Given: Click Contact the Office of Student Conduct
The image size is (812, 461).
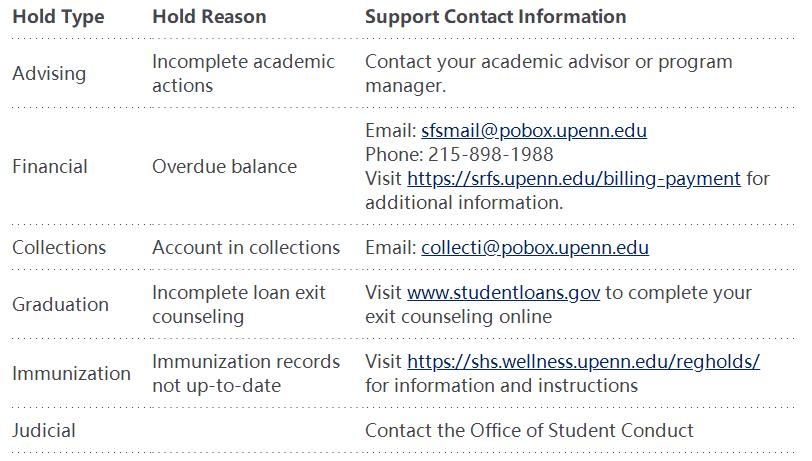Looking at the screenshot, I should click(x=529, y=431).
